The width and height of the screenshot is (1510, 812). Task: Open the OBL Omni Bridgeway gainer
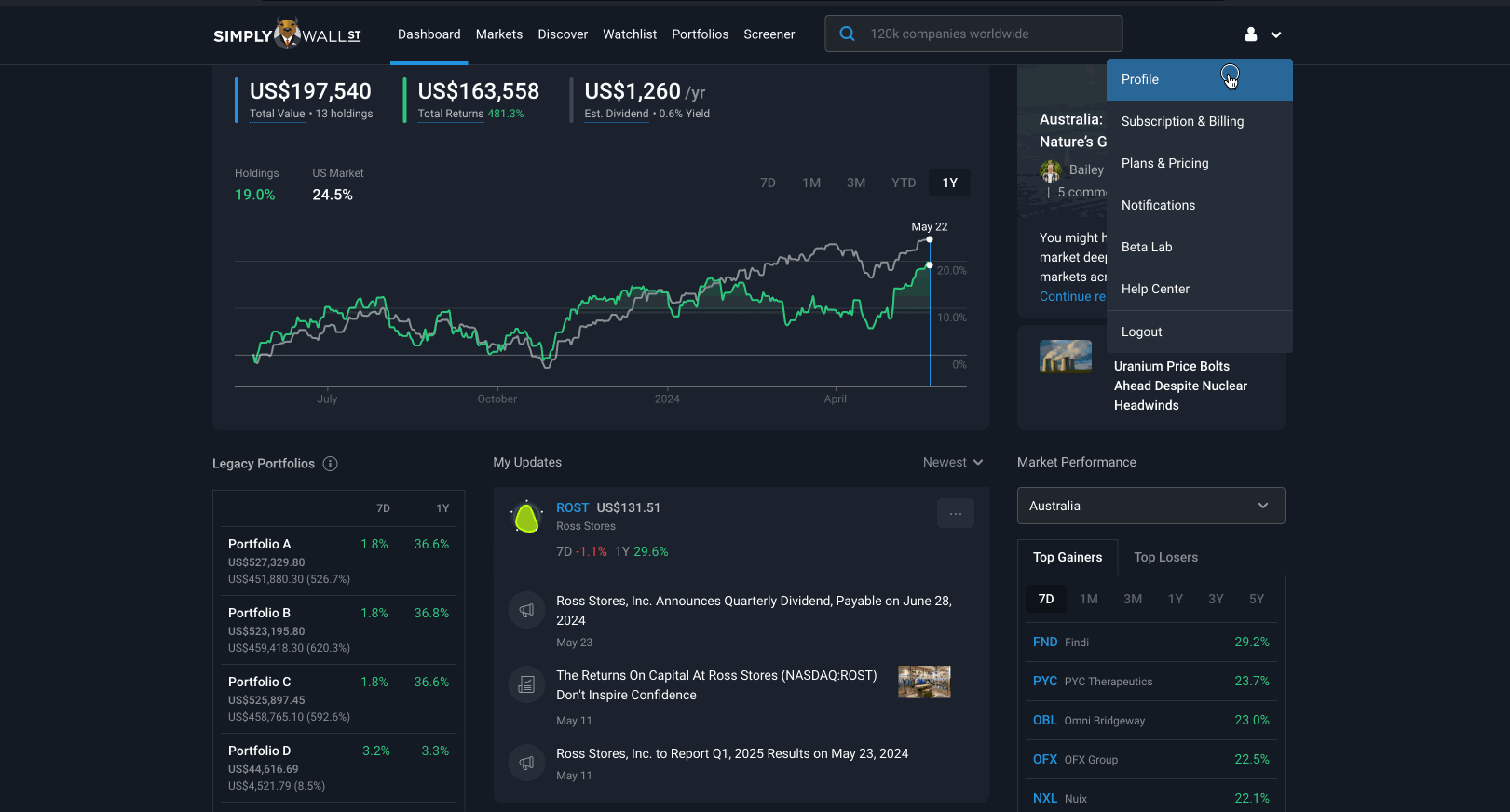click(x=1150, y=720)
